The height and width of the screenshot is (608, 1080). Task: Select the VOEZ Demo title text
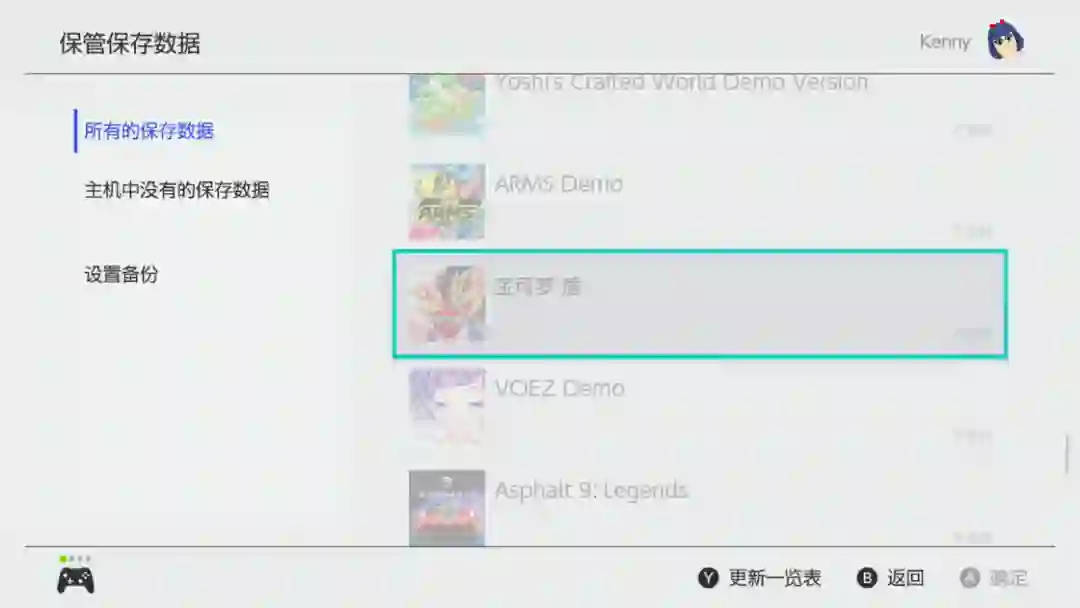click(559, 388)
